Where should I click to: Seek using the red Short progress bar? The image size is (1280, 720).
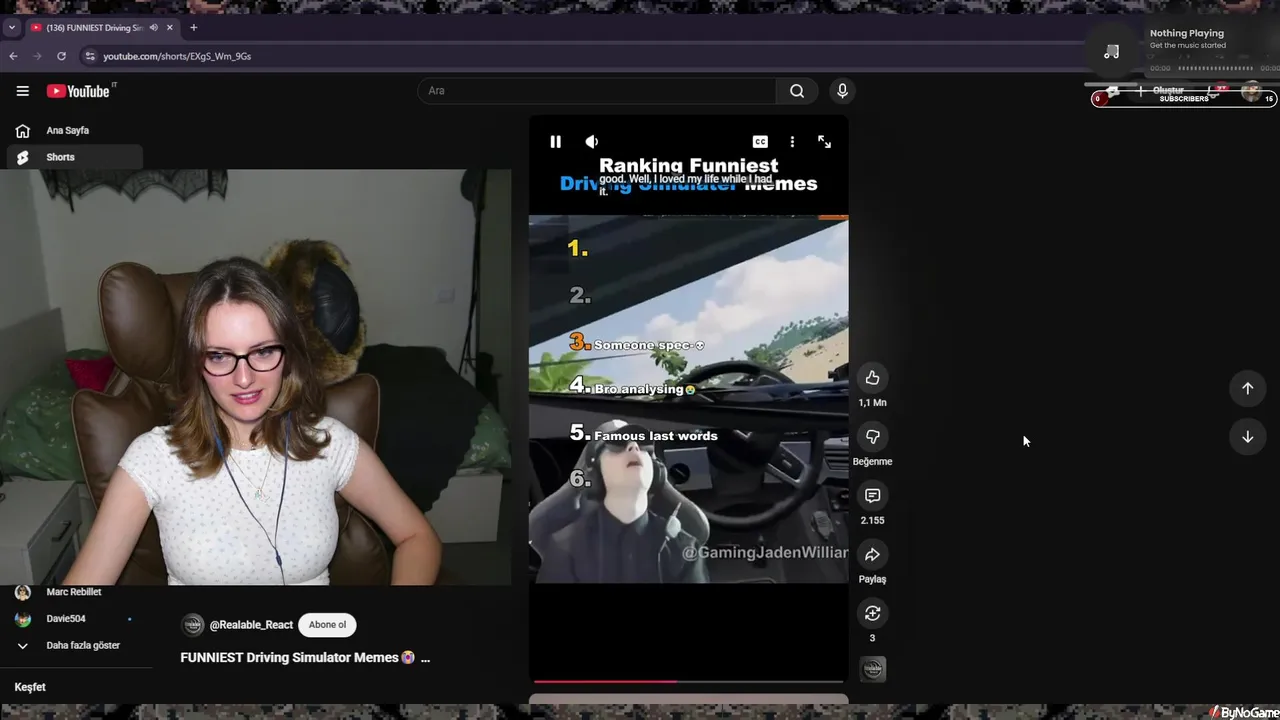pos(688,681)
